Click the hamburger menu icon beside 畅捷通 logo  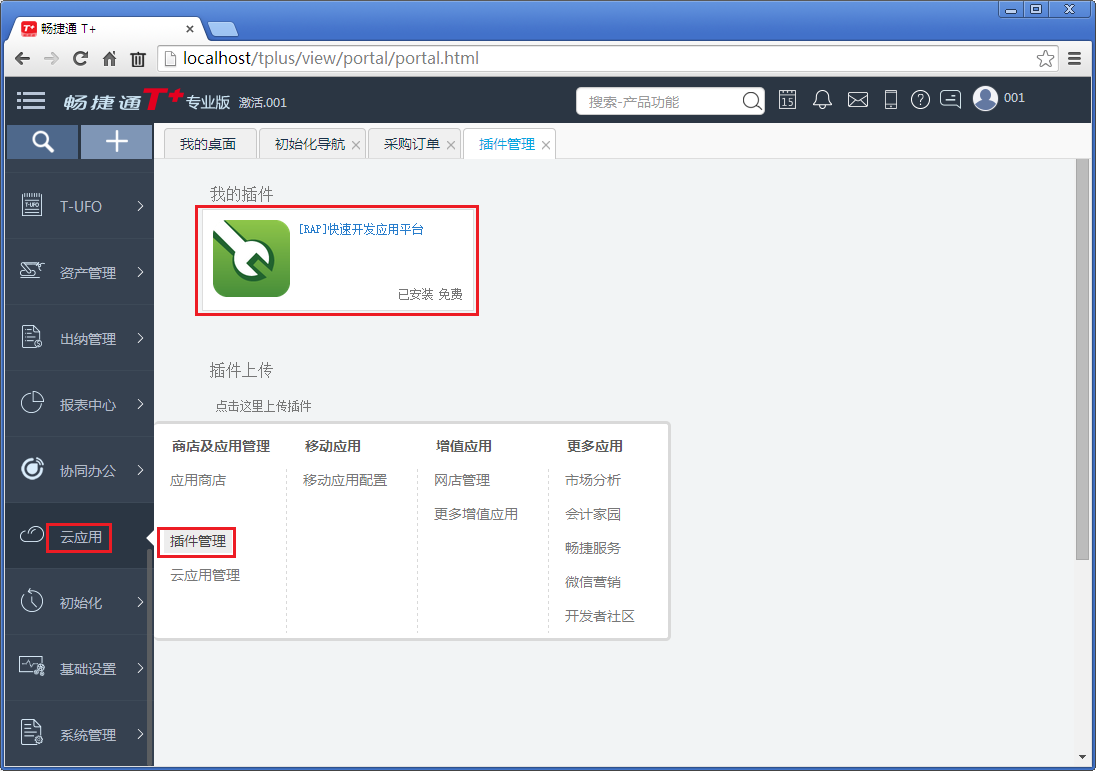click(x=31, y=101)
